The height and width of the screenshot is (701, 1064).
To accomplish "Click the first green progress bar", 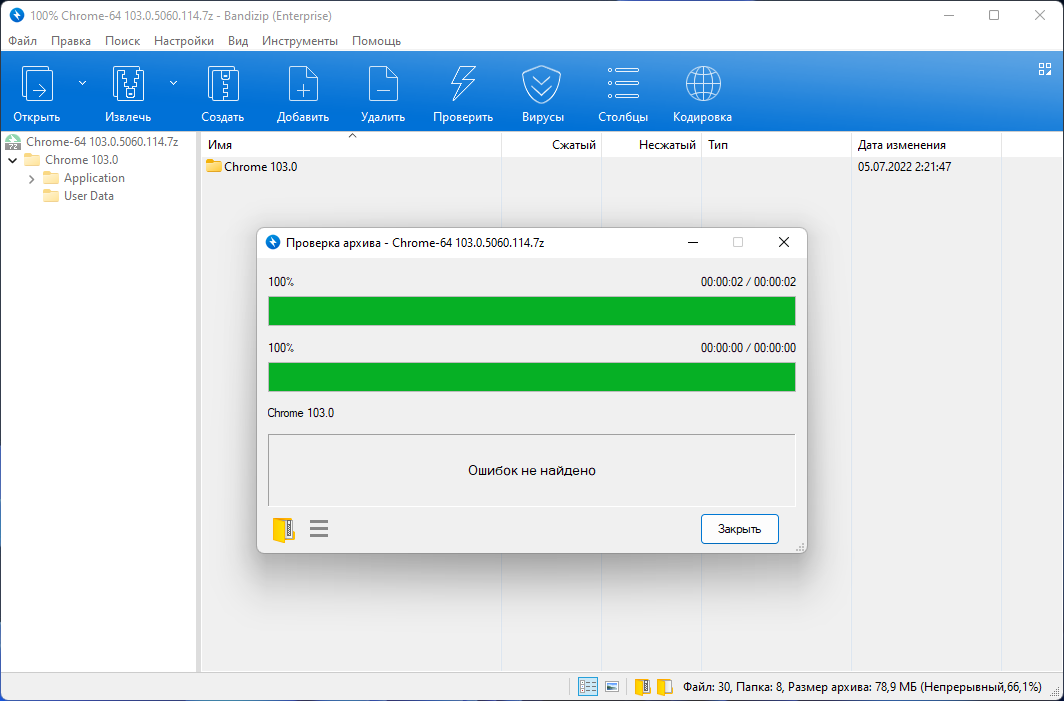I will point(531,311).
